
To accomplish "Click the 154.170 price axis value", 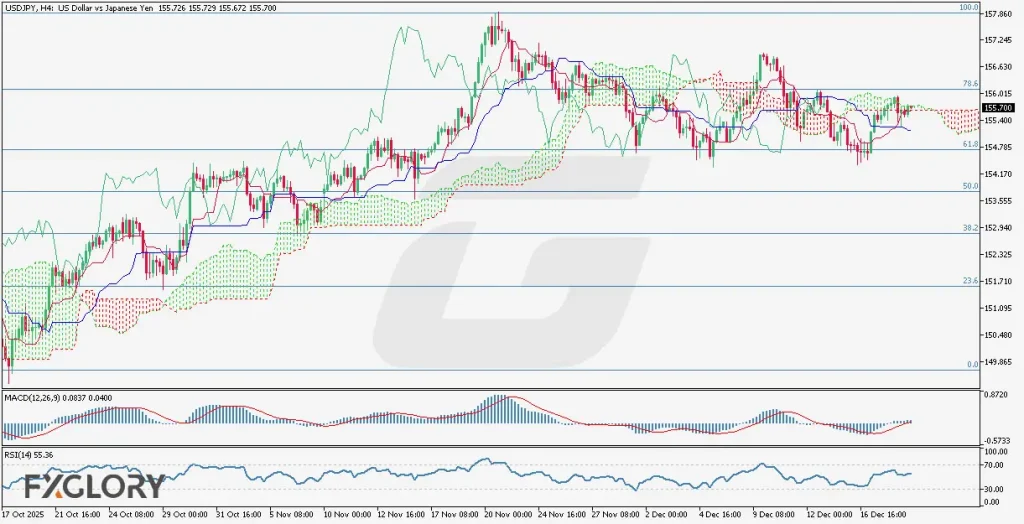I will click(997, 174).
